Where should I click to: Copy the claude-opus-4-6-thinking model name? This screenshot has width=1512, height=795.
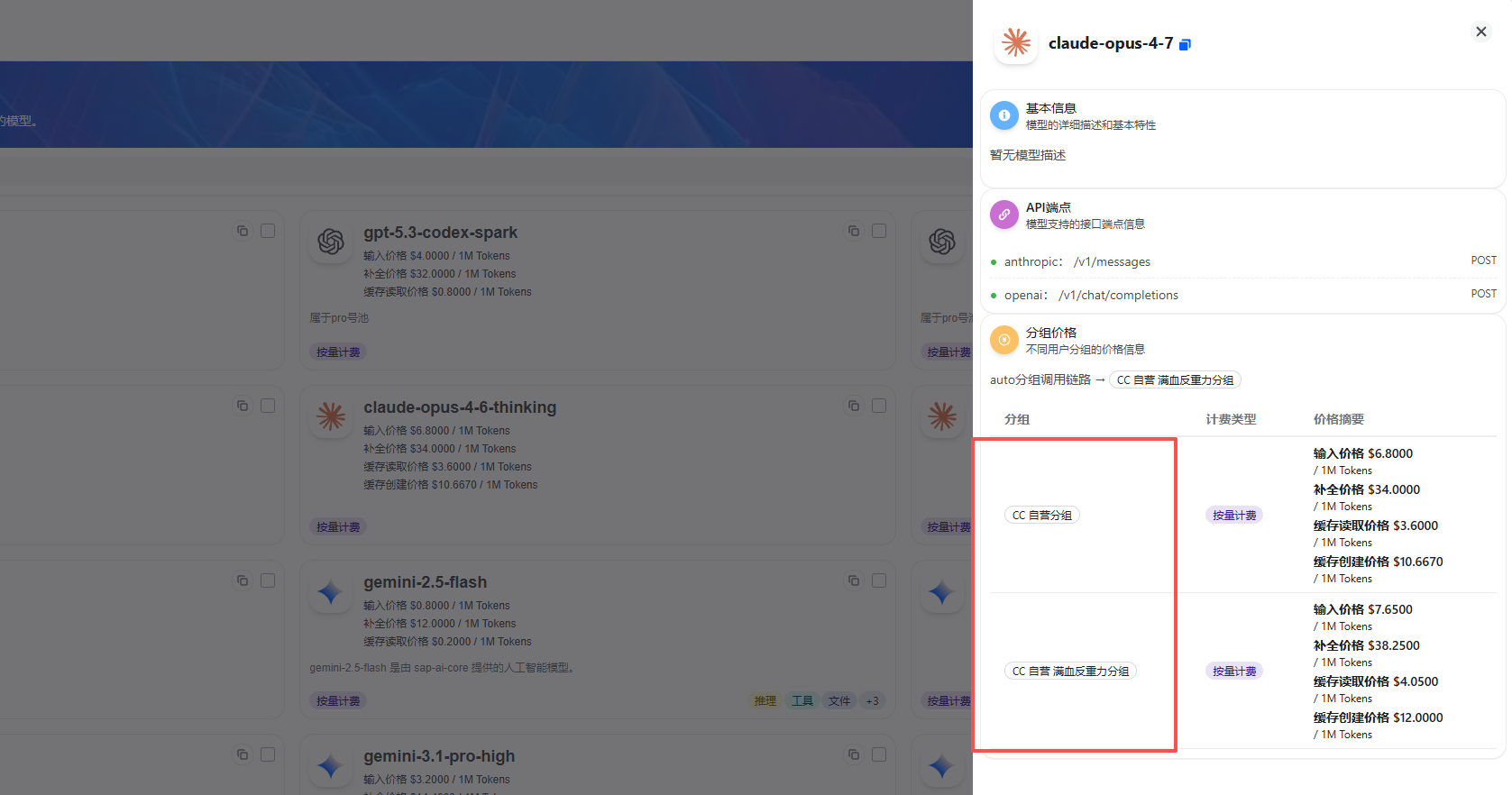pos(854,406)
